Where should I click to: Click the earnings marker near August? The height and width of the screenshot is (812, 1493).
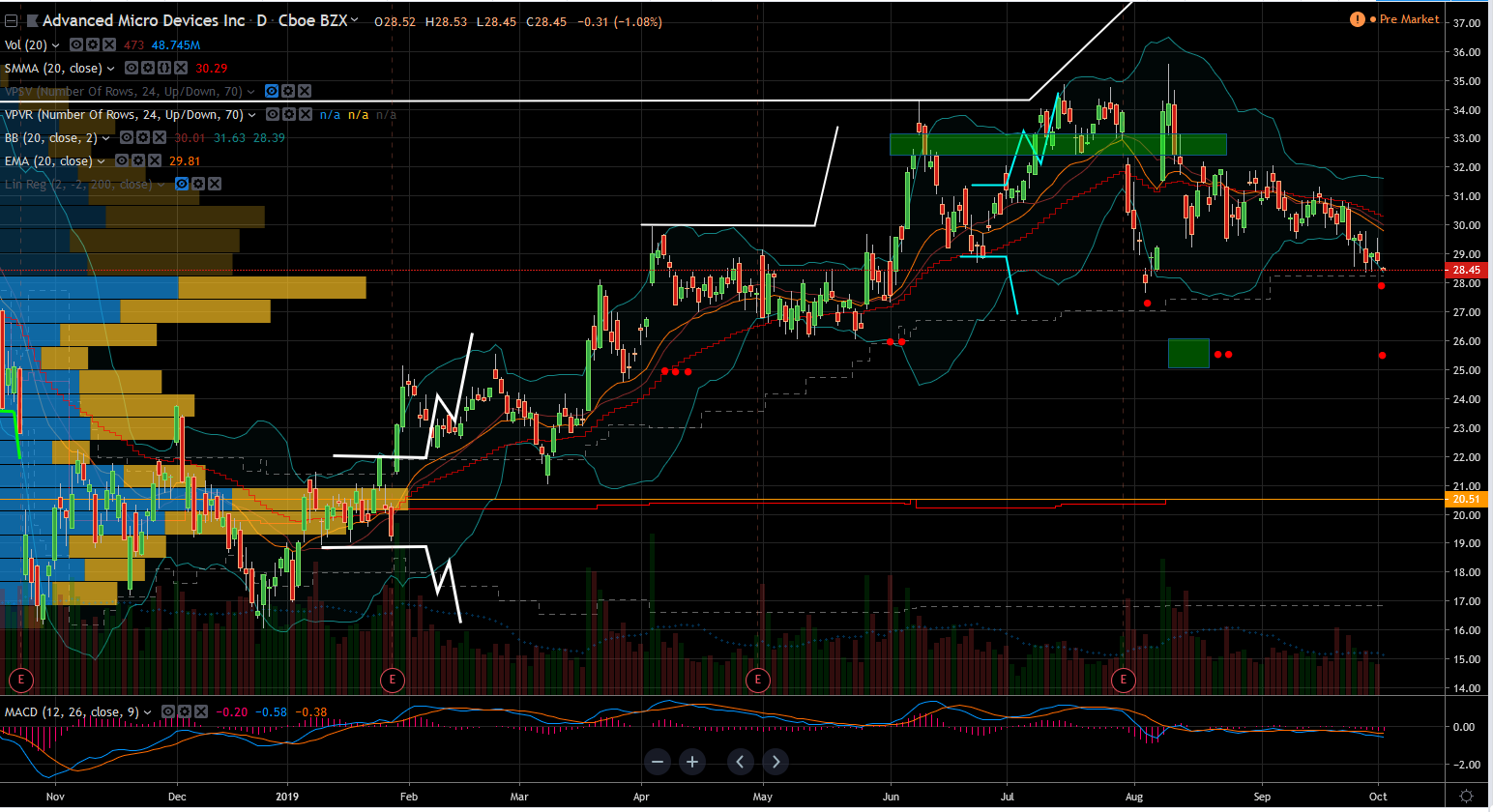1123,680
